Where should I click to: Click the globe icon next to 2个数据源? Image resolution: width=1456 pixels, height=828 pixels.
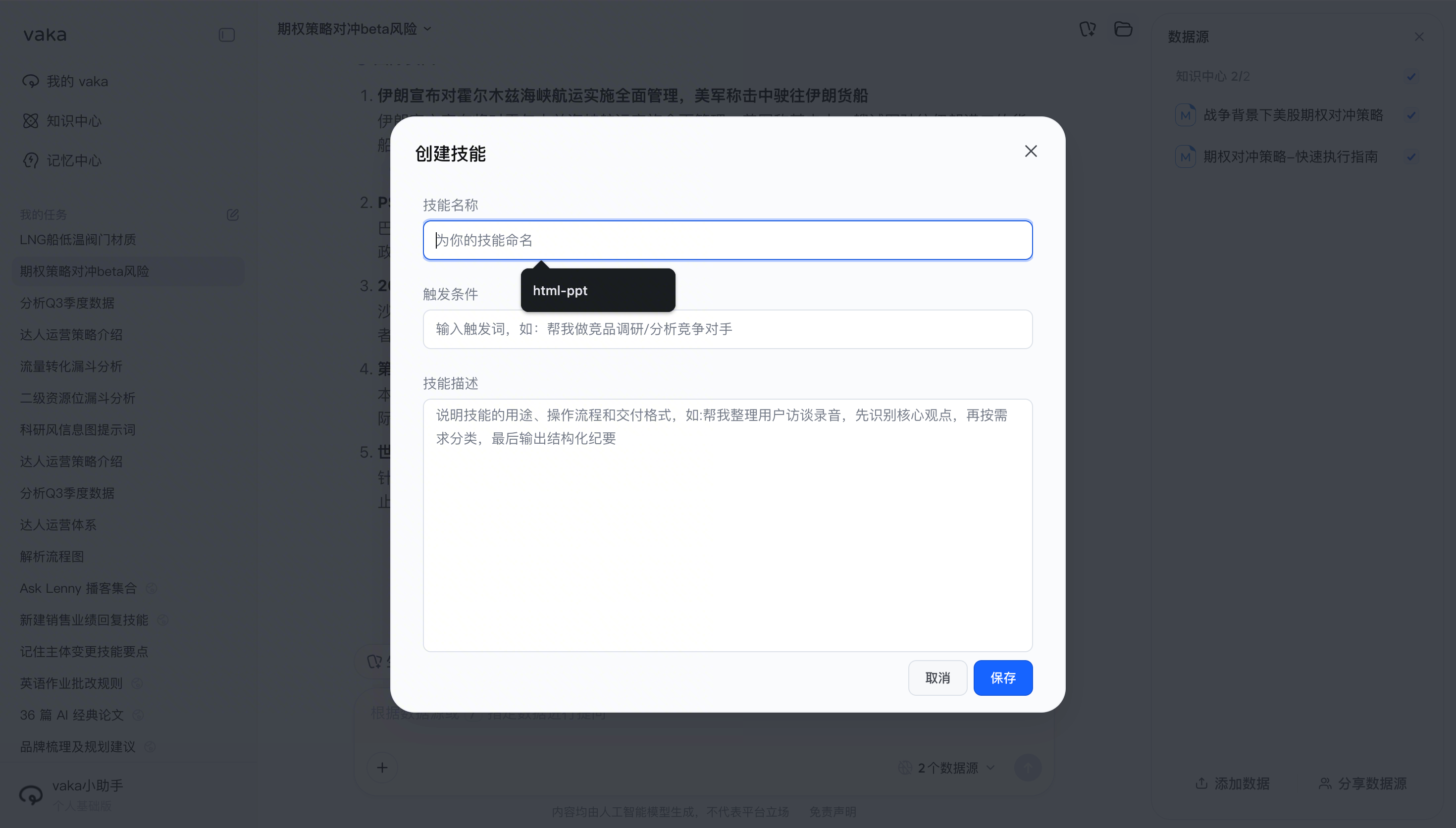point(905,768)
